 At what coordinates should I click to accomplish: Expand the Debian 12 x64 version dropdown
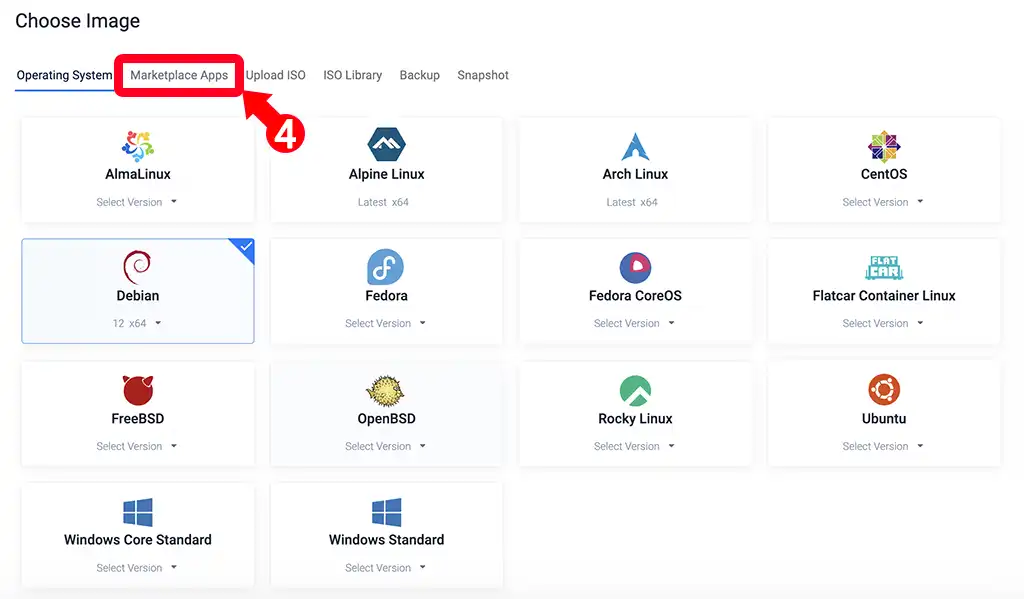136,323
